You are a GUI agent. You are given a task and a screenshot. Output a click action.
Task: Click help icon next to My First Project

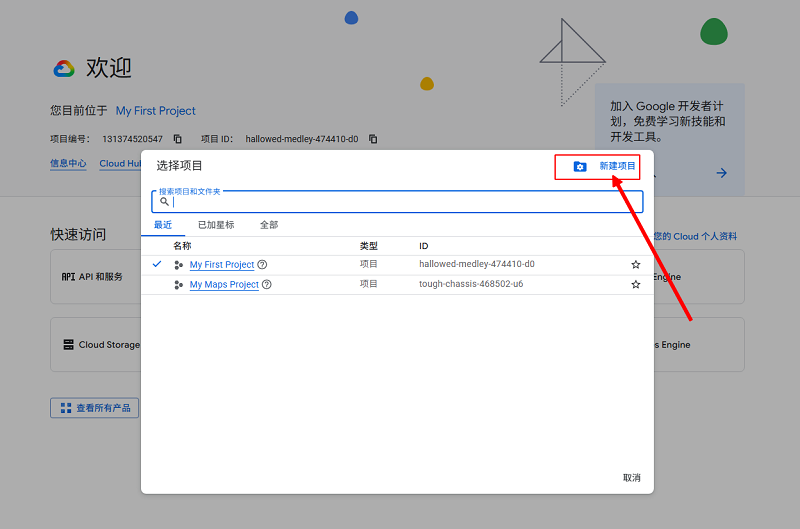(262, 265)
